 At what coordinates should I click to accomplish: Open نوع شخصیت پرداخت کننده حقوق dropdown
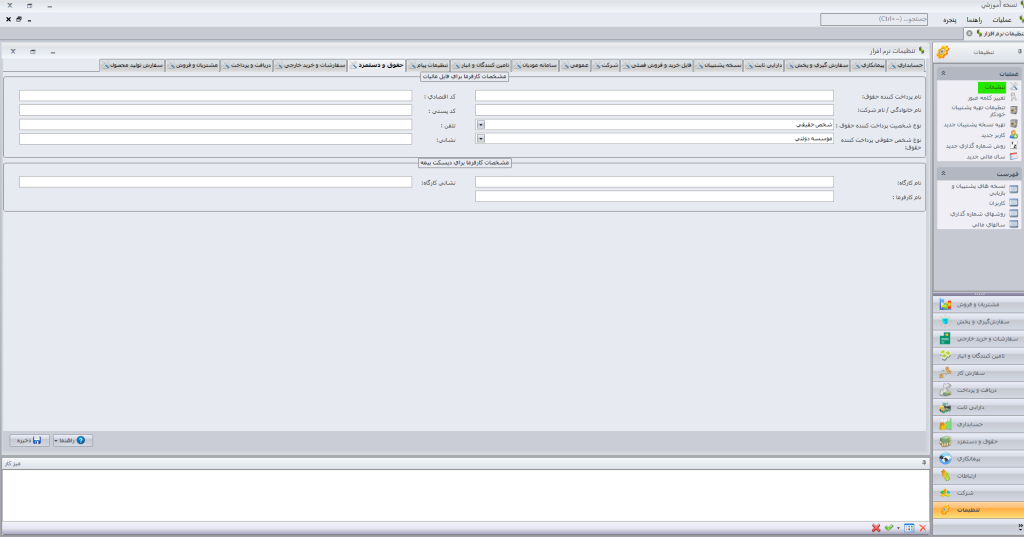[481, 124]
